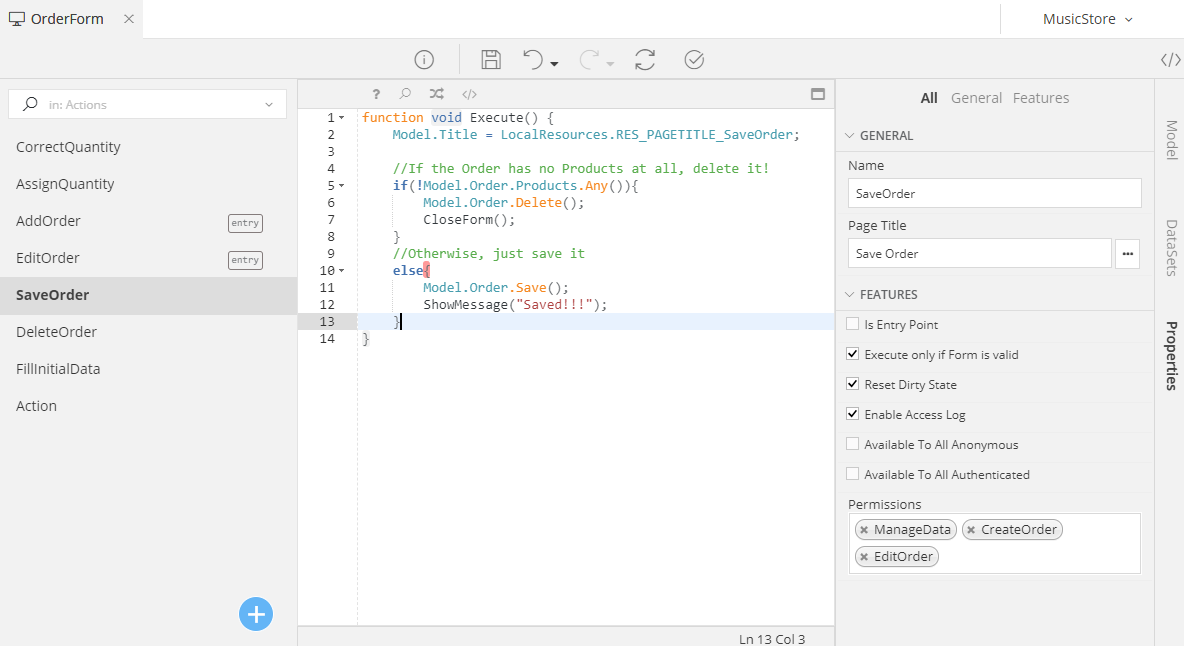Switch to the General properties tab

[976, 98]
